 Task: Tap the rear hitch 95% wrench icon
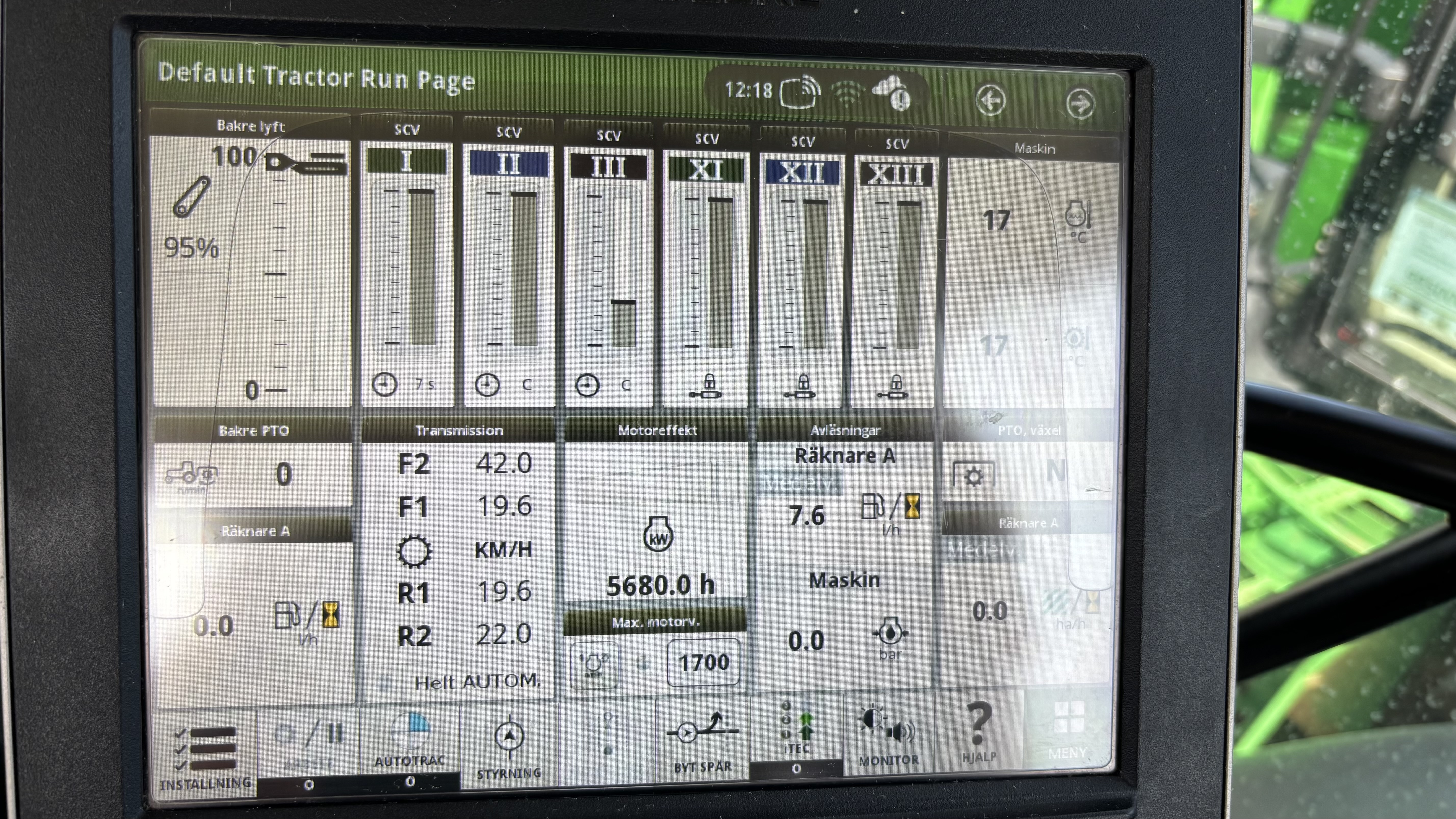click(x=192, y=197)
